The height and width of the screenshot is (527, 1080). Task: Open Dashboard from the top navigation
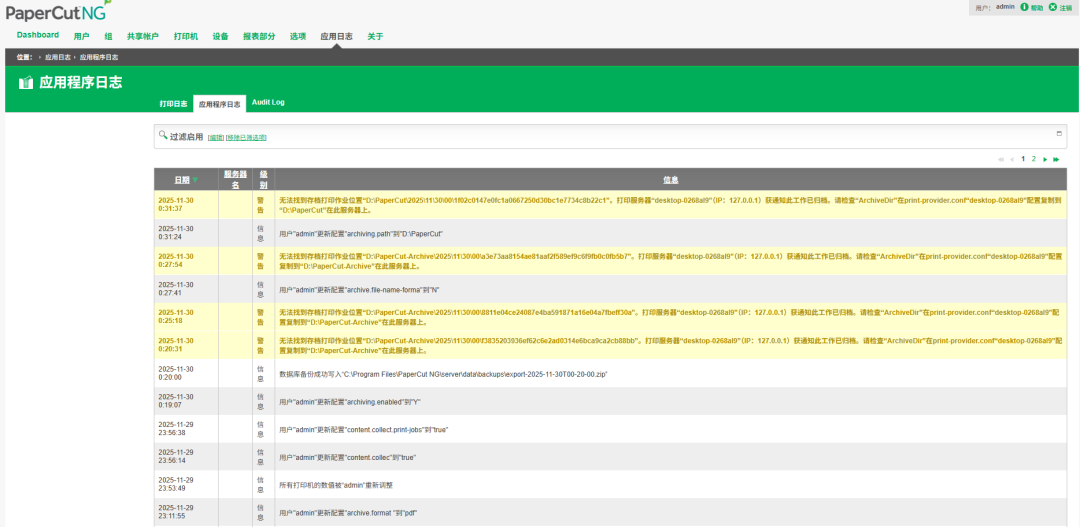tap(38, 35)
